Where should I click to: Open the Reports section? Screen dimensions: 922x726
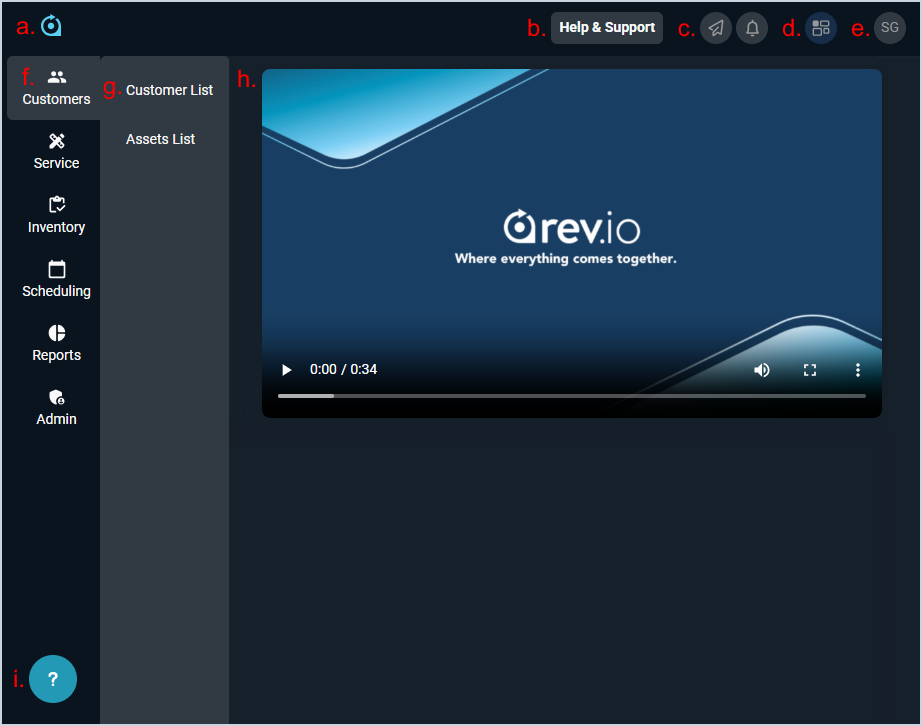pos(56,344)
